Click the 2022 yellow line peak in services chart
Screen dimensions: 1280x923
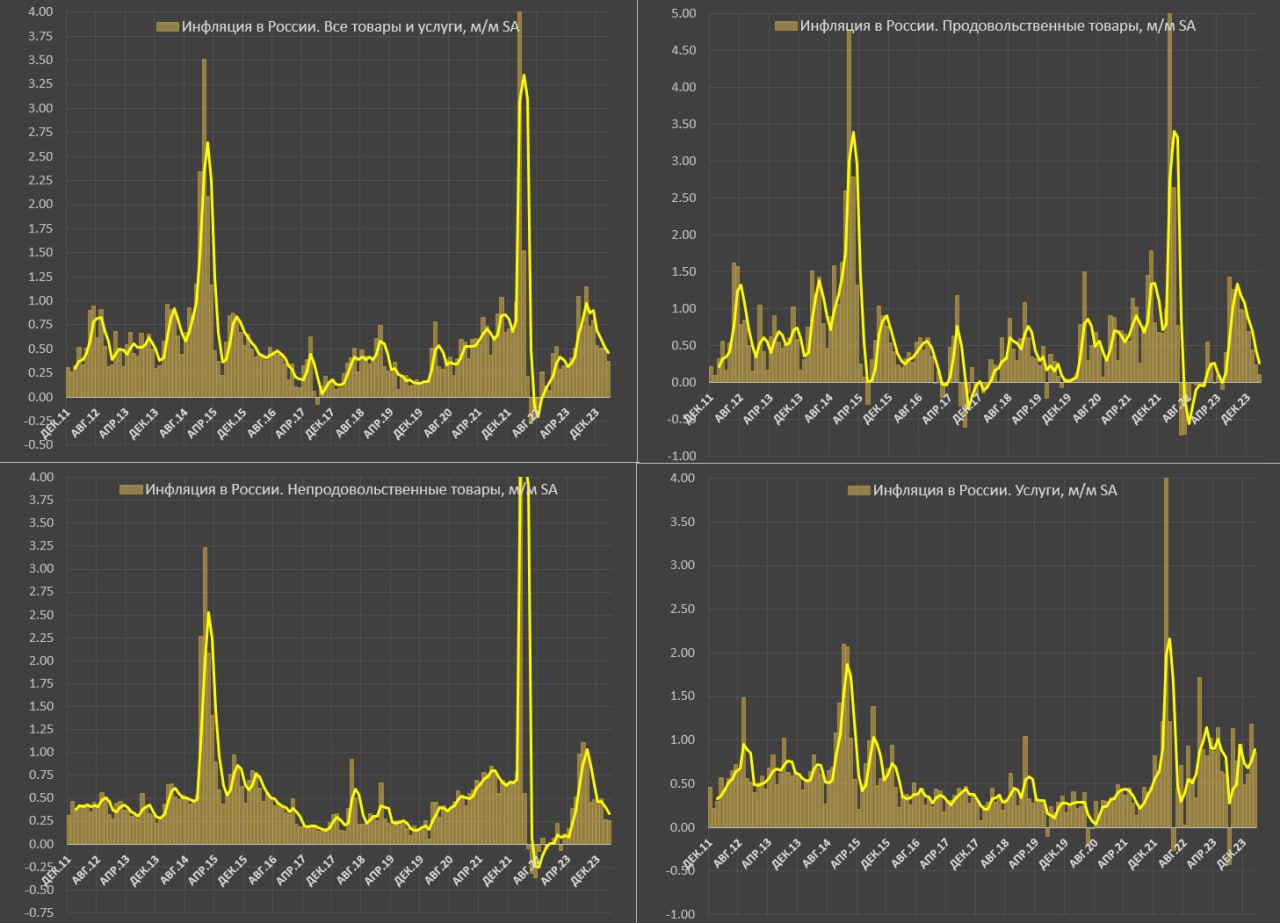[1169, 639]
